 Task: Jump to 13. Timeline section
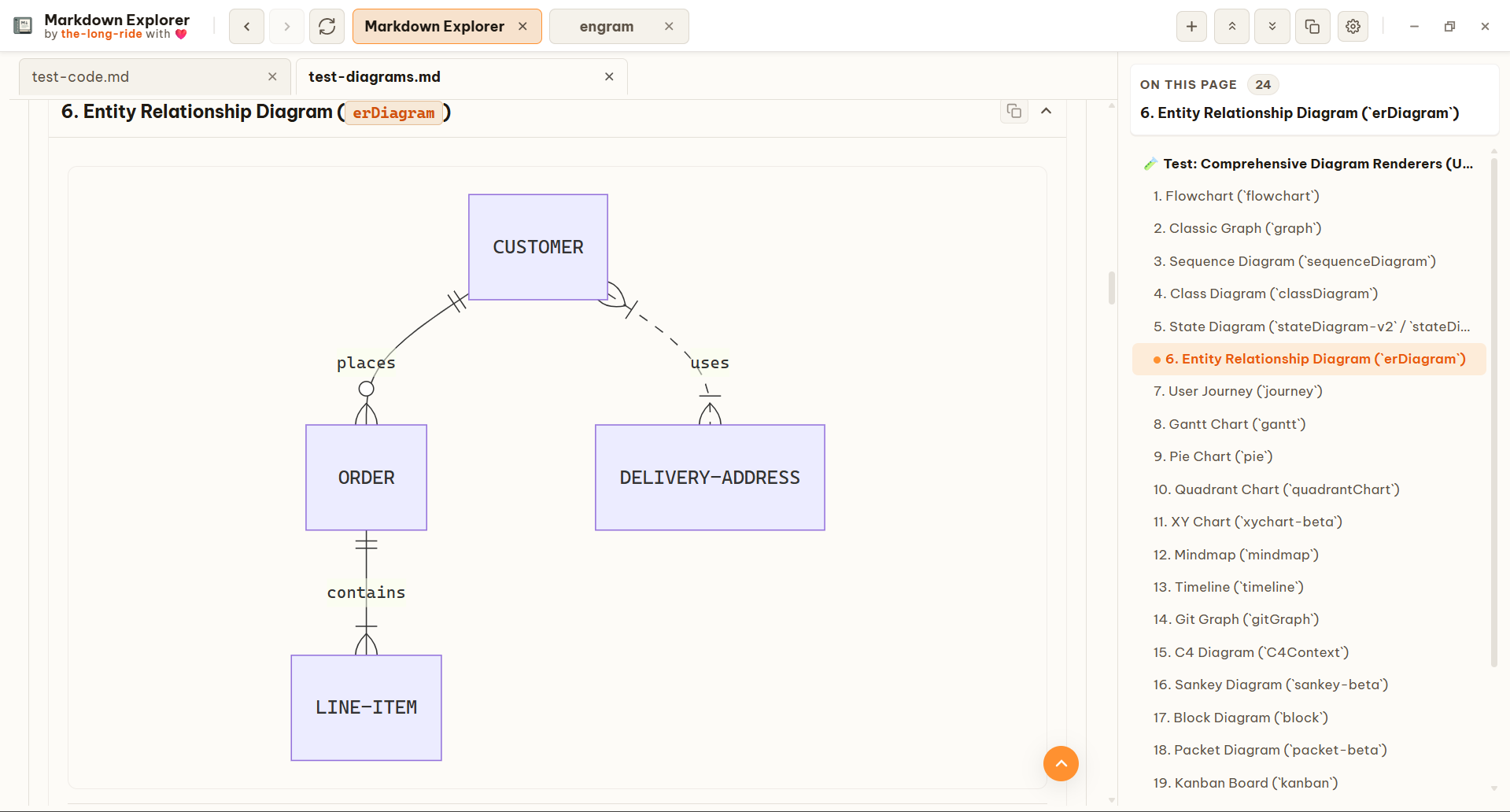point(1309,587)
